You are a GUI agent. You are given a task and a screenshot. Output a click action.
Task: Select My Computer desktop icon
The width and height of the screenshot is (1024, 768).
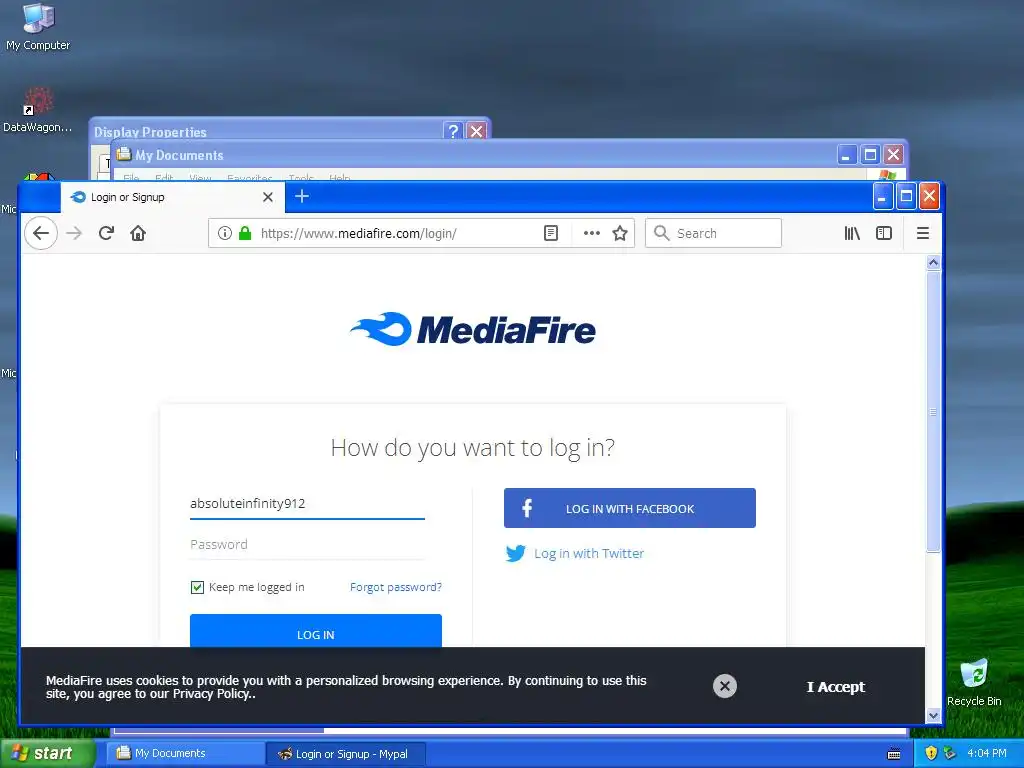(38, 27)
